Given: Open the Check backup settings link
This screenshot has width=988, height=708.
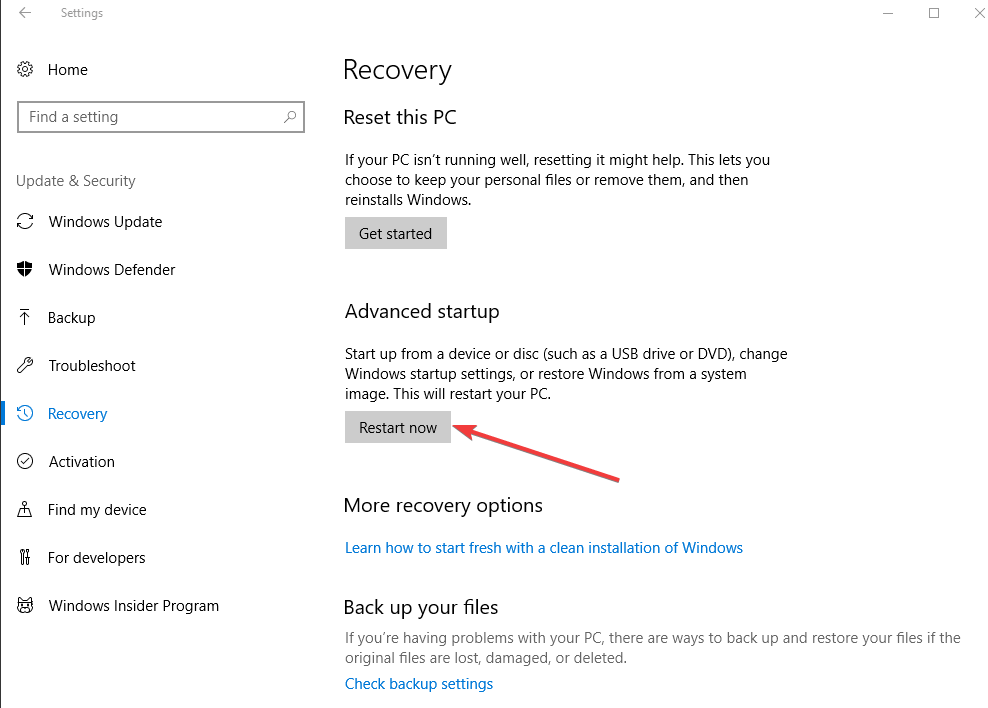Looking at the screenshot, I should (418, 683).
